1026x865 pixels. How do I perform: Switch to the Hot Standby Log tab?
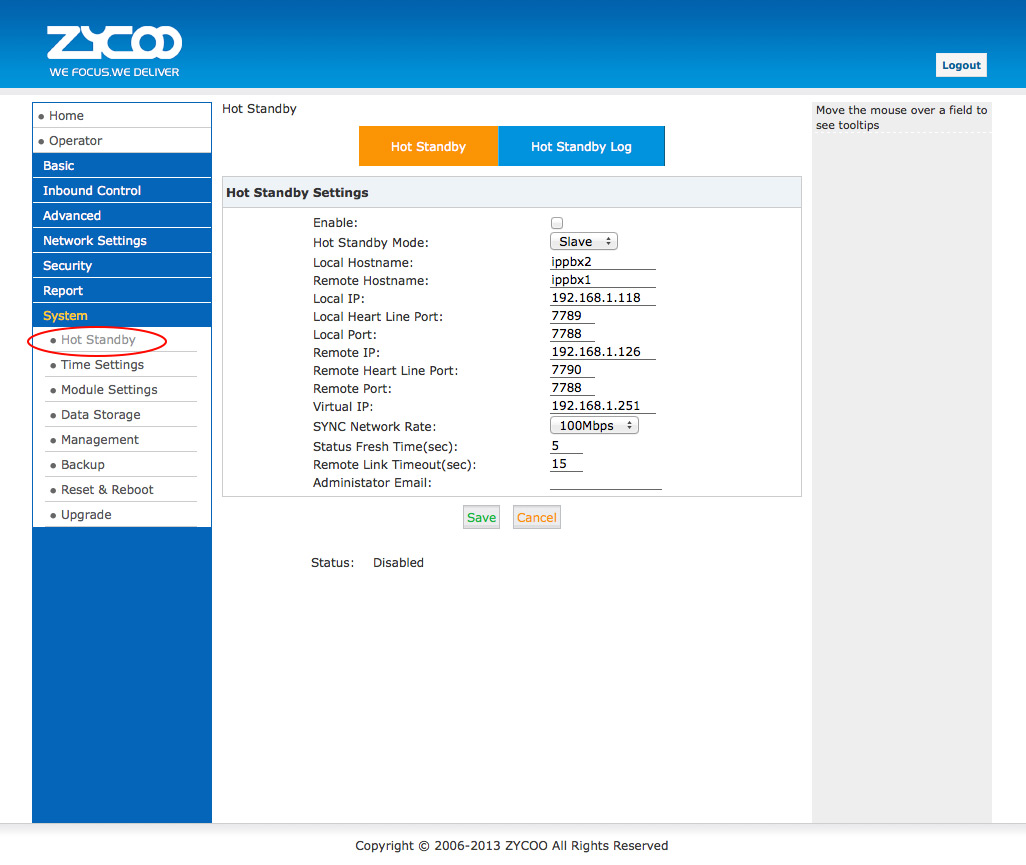[581, 146]
